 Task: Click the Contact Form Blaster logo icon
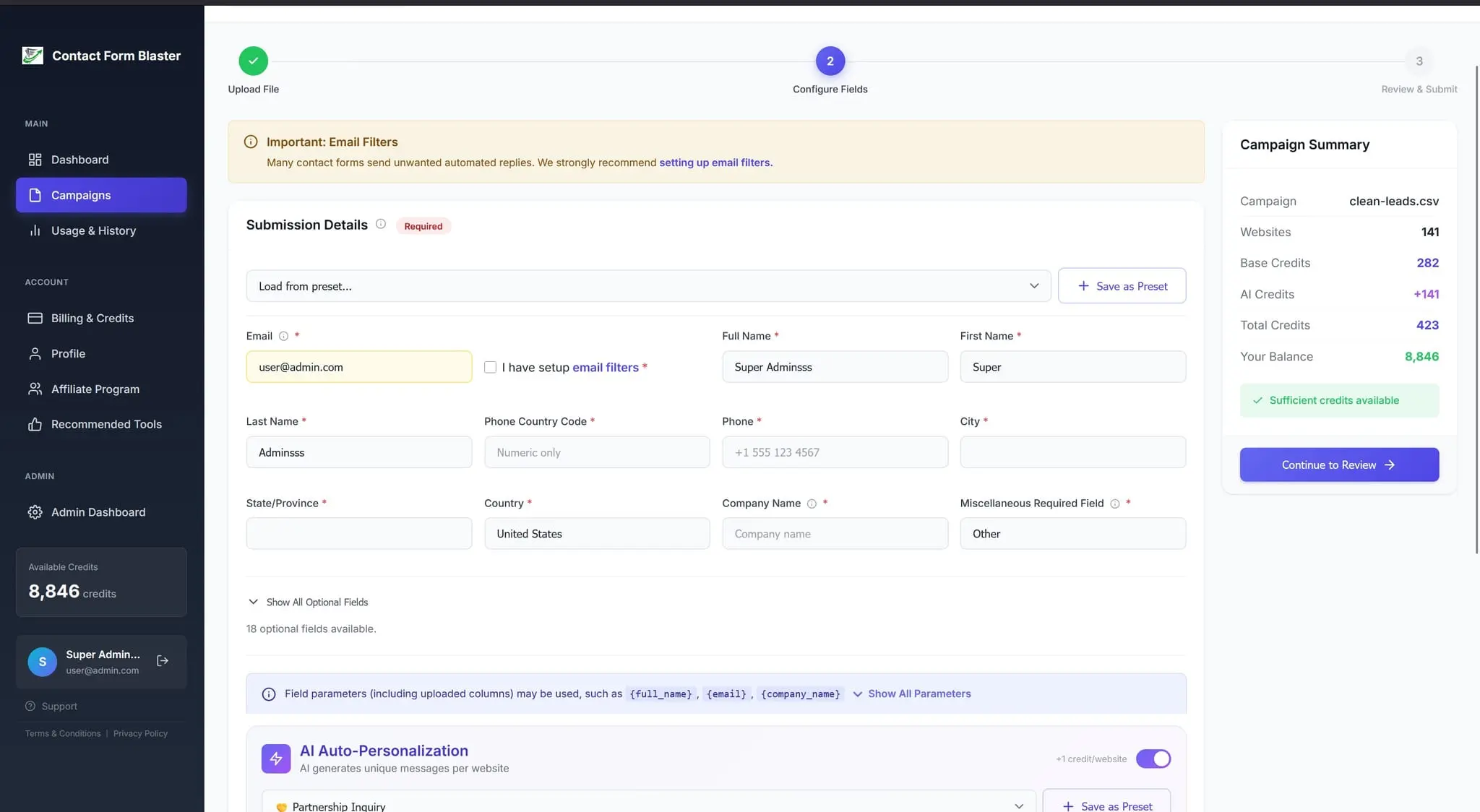[33, 56]
